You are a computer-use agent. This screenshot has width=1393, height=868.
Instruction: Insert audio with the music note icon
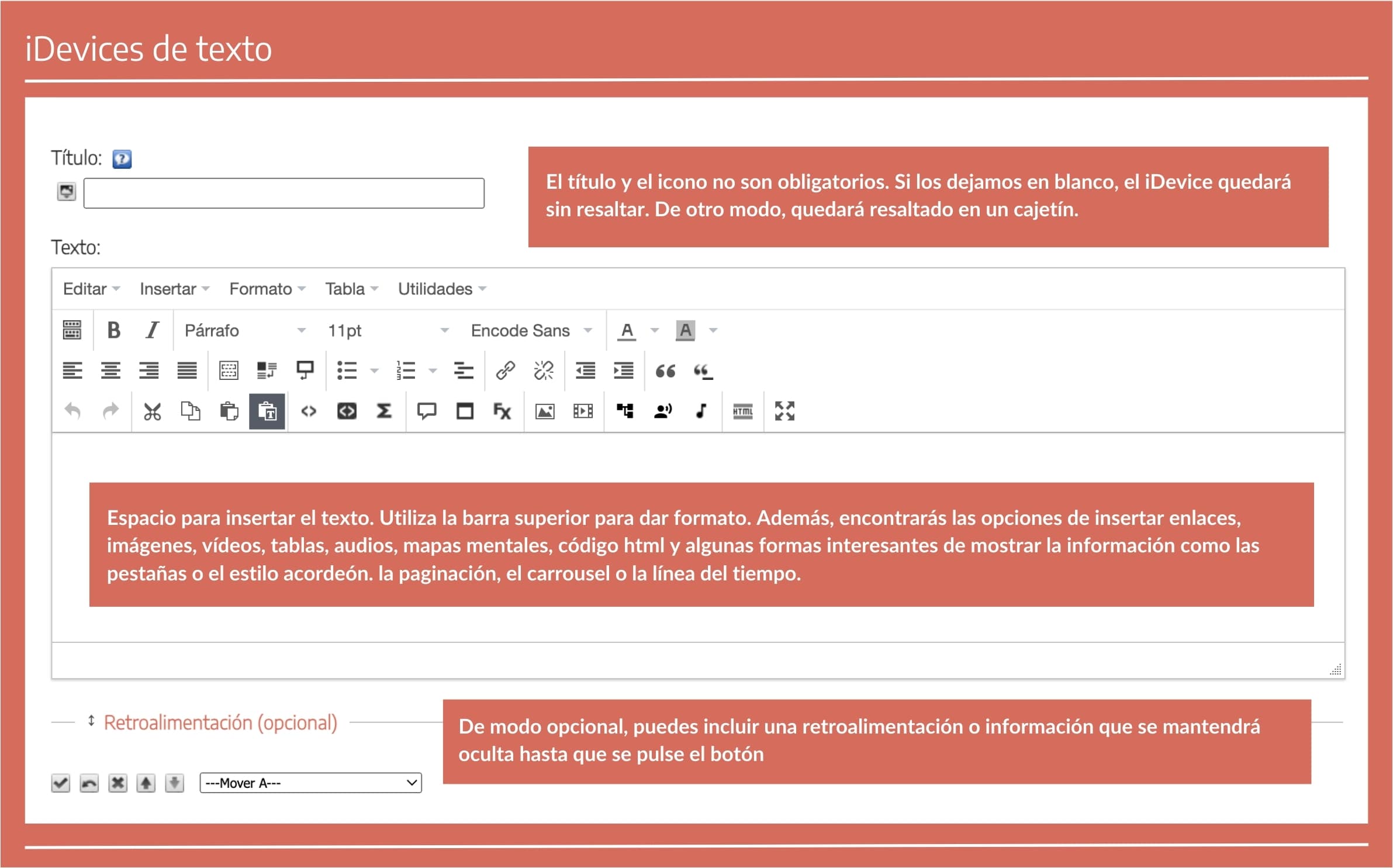pos(701,411)
